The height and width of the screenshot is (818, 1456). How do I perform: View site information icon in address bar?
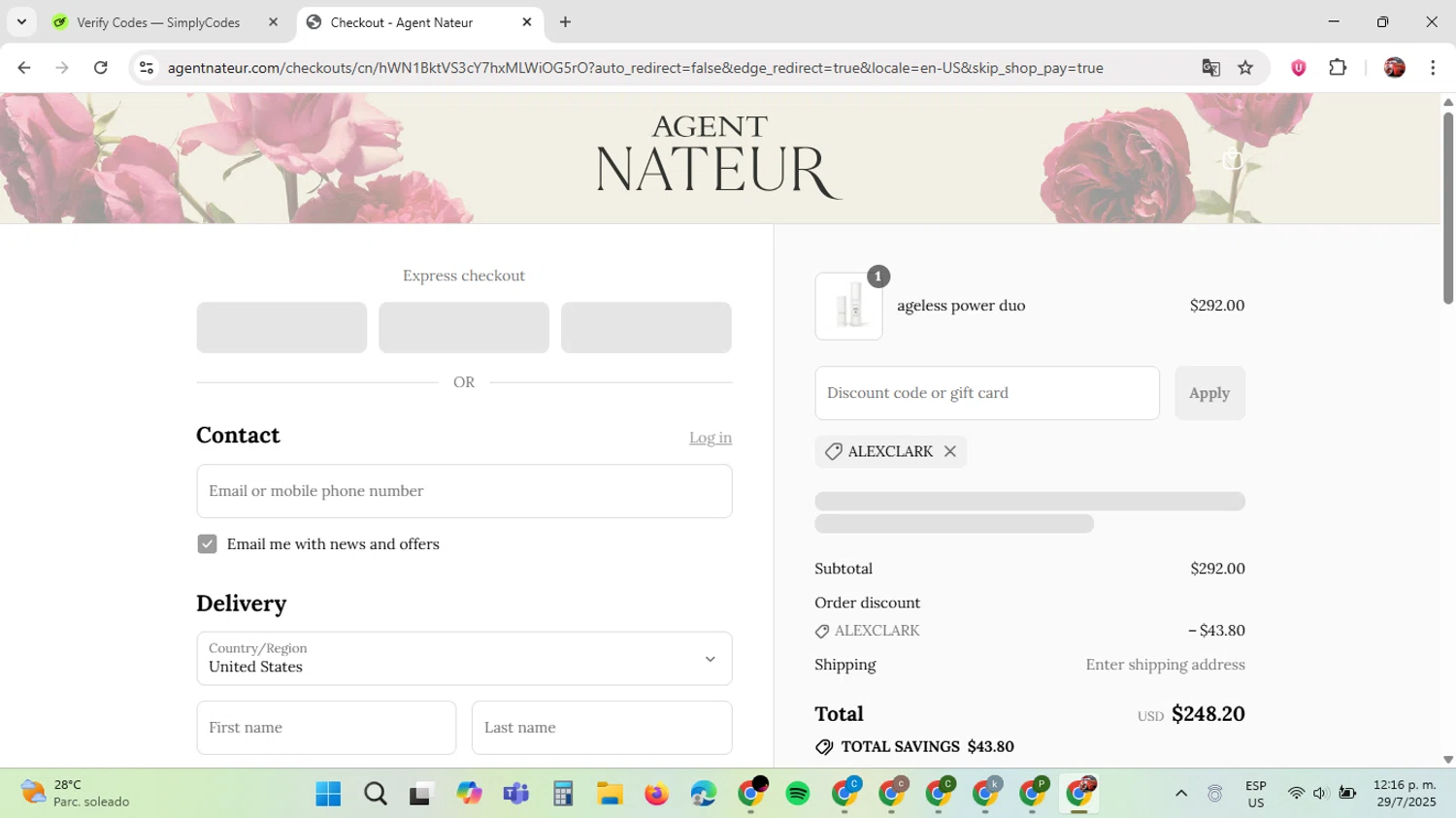click(x=147, y=68)
